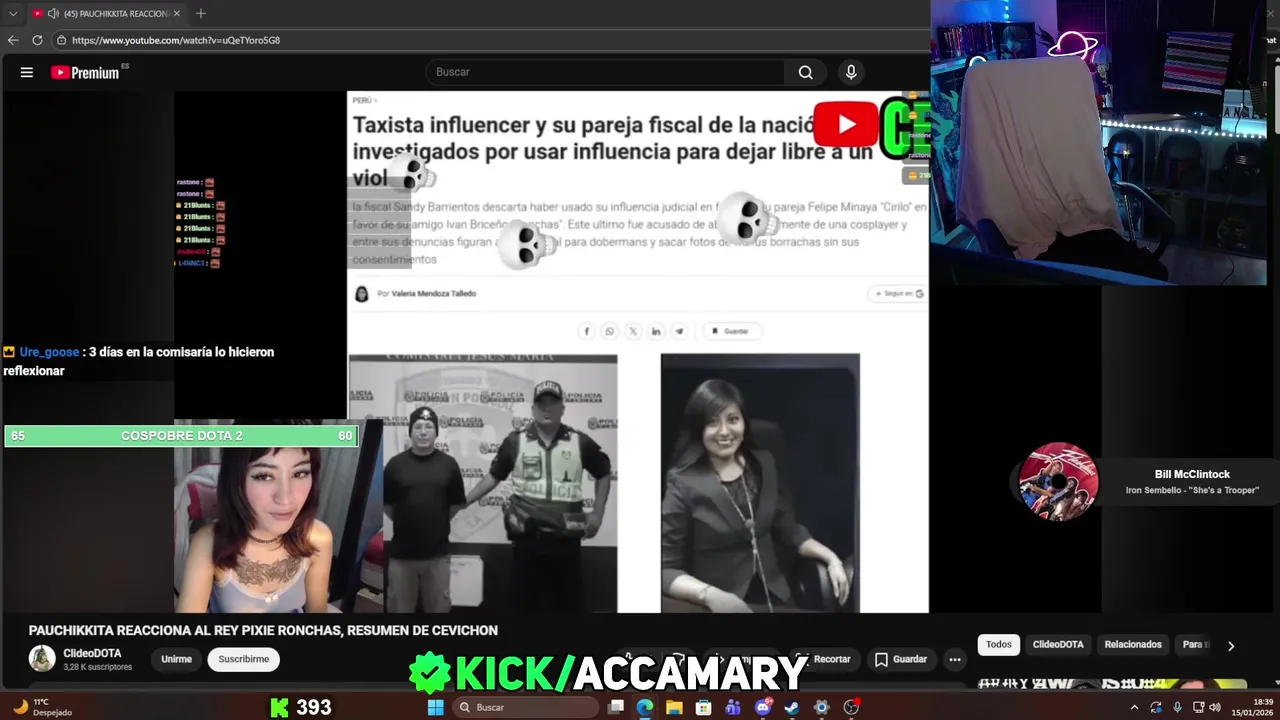This screenshot has height=720, width=1280.
Task: Open volume control speaker tray icon
Action: (1215, 707)
